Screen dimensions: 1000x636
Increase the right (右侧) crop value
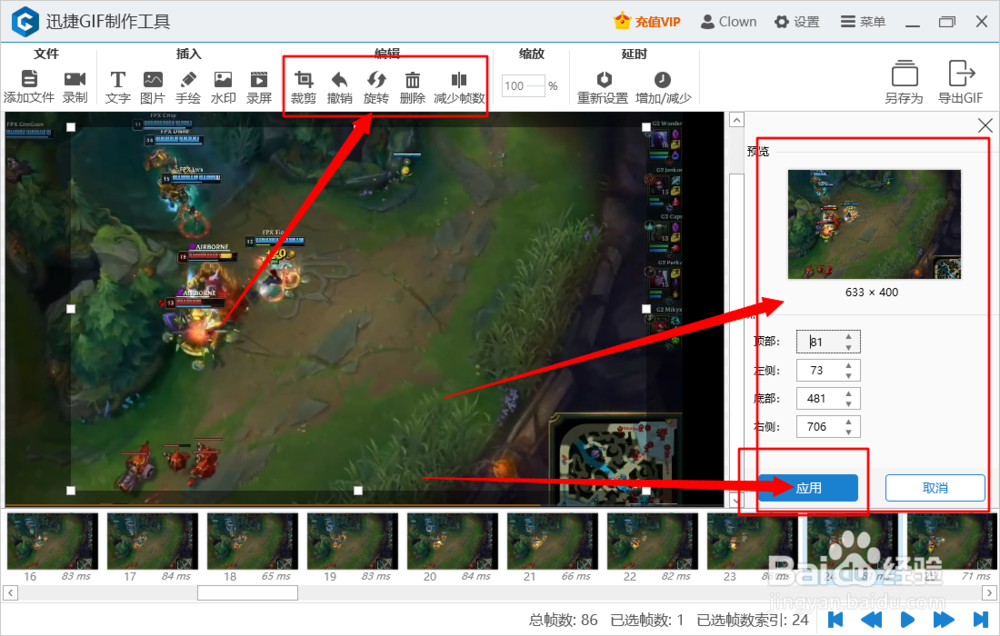[x=849, y=421]
